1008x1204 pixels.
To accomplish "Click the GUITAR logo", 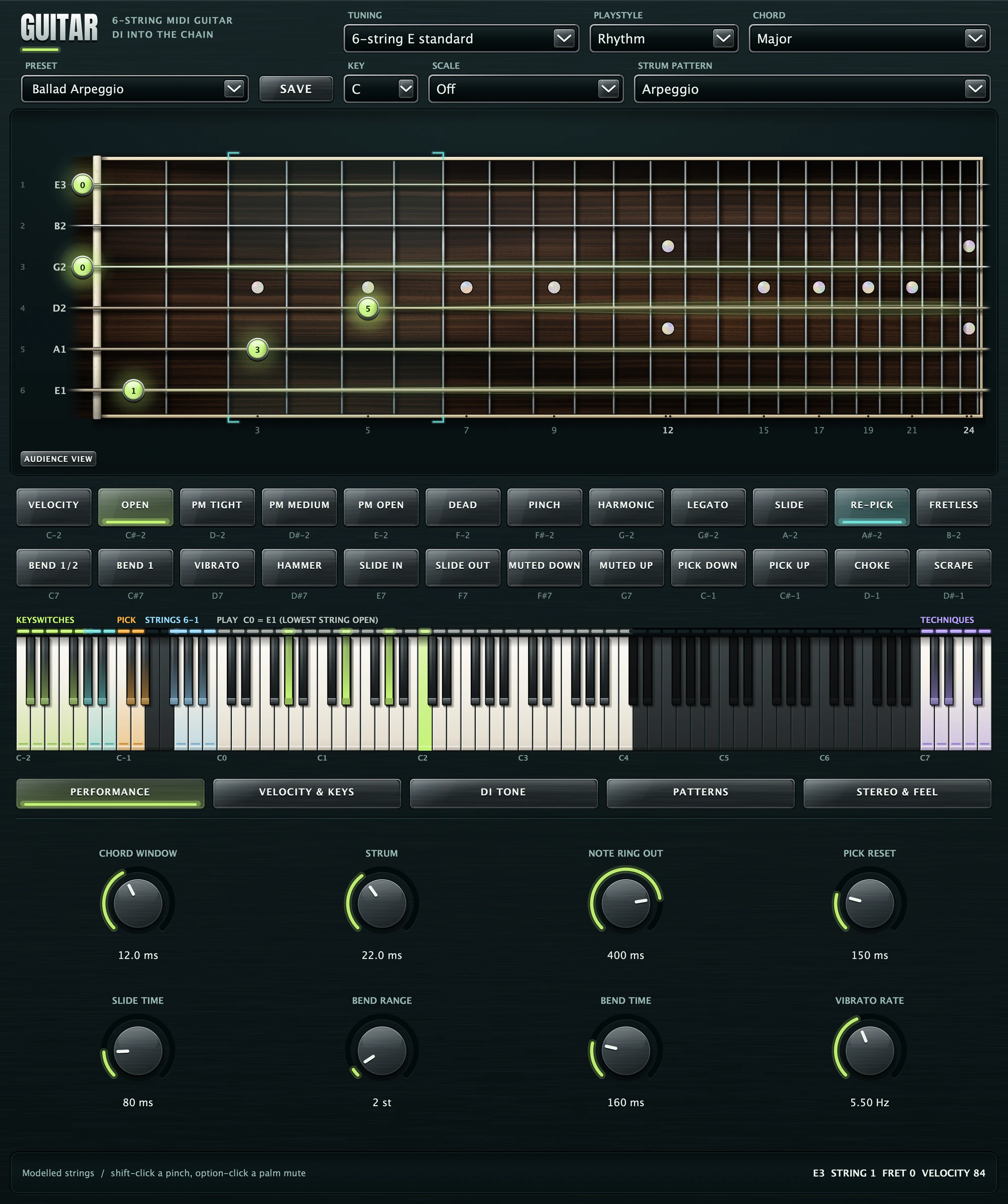I will click(x=59, y=29).
